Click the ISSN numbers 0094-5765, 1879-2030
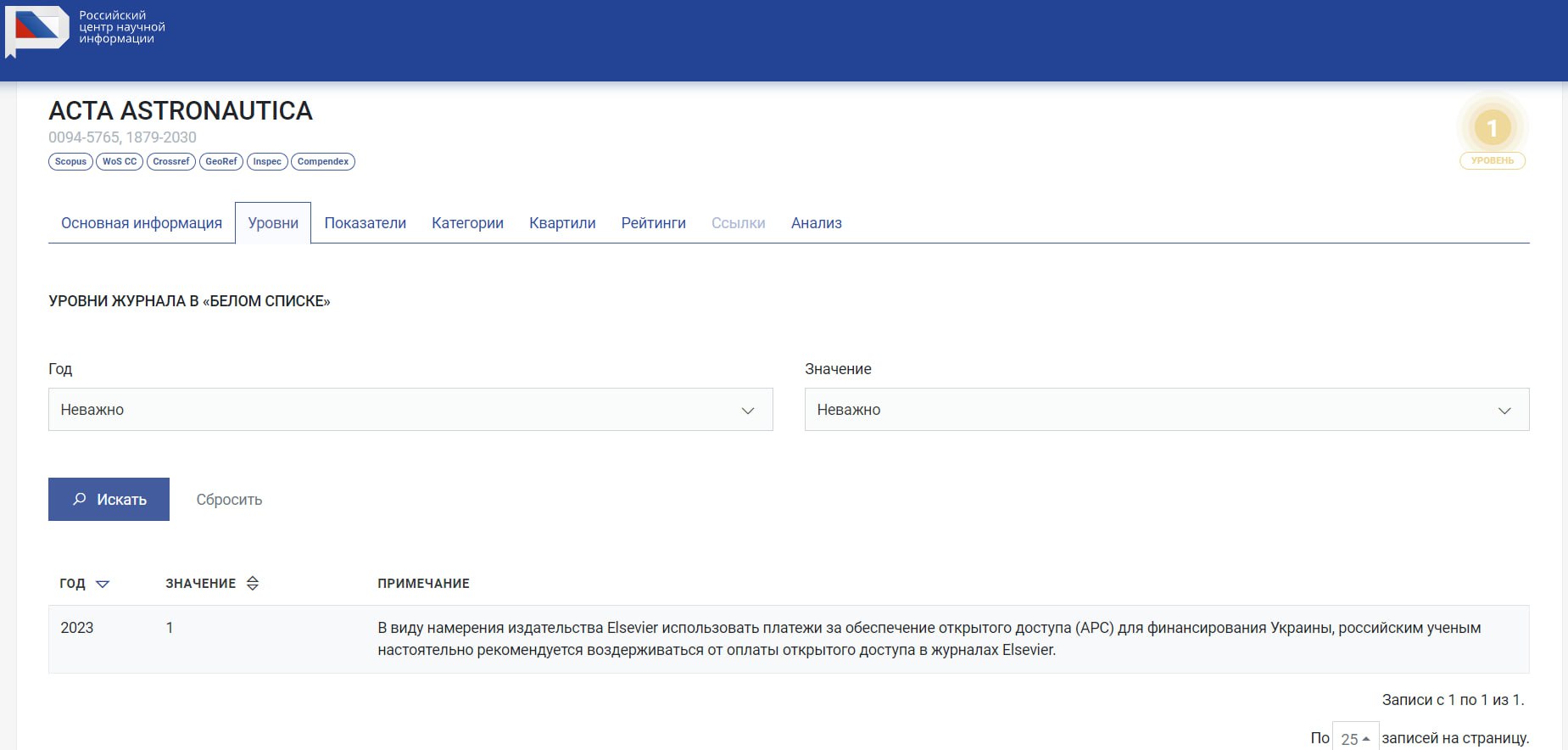Image resolution: width=1568 pixels, height=750 pixels. coord(122,137)
